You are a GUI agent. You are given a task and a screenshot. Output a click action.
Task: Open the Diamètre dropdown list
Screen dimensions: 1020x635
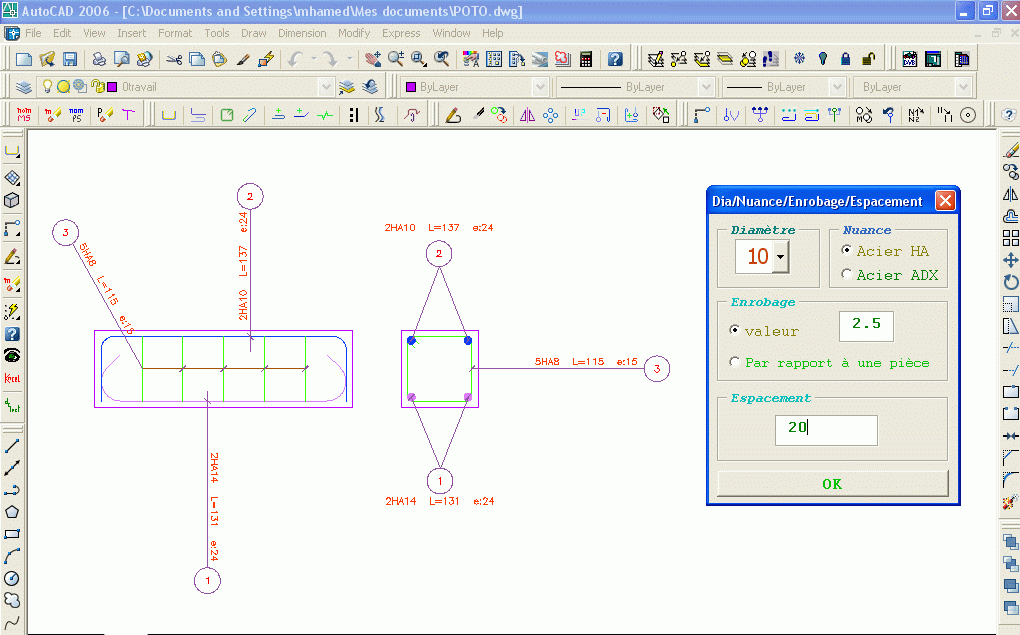pos(780,257)
